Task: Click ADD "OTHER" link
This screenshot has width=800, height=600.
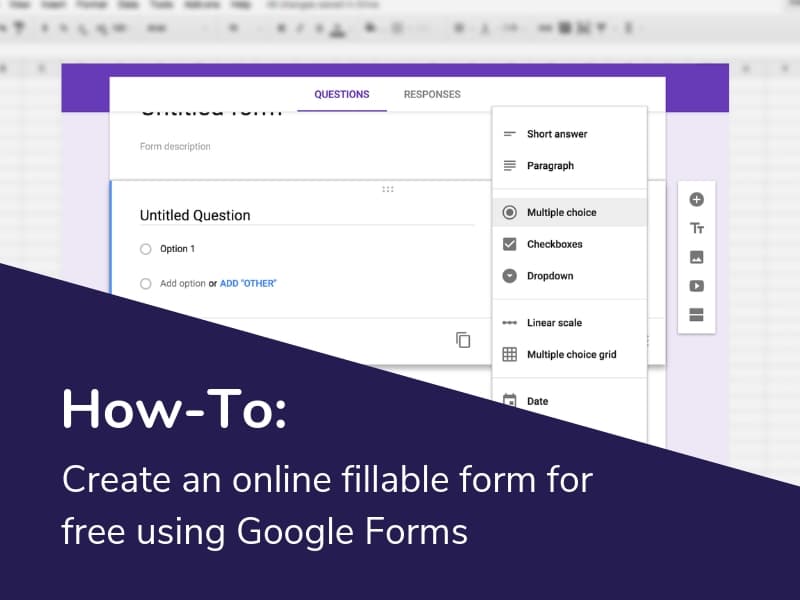Action: point(248,284)
